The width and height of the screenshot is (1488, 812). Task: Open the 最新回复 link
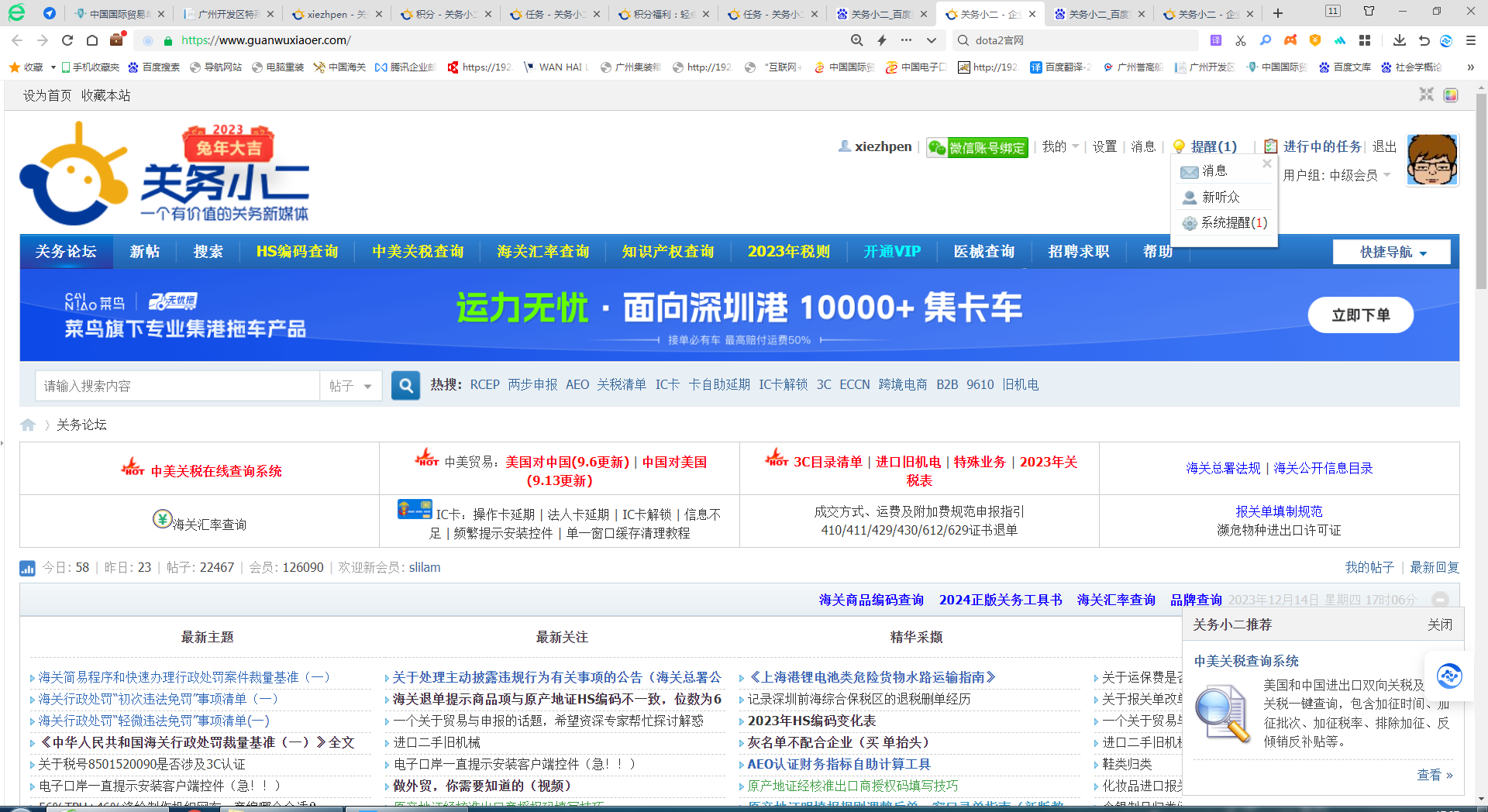[x=1434, y=567]
